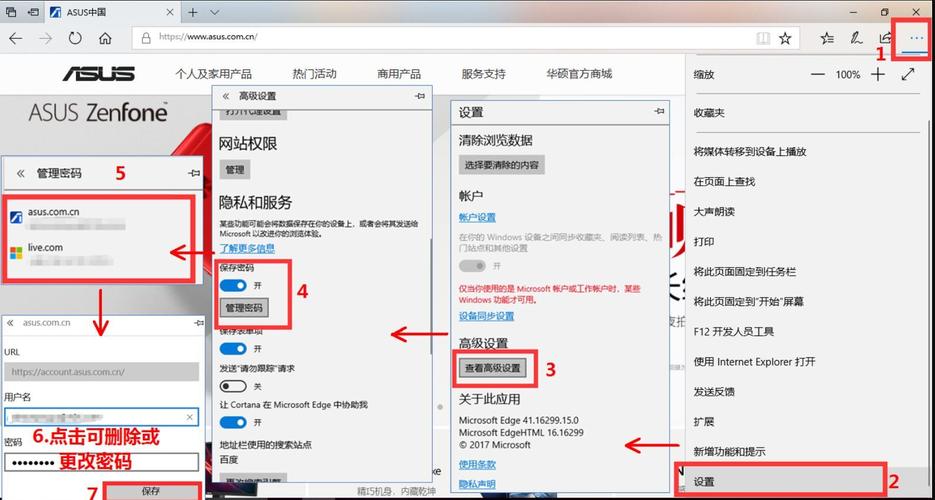Click the 高级设置 pane scrollbar
Screen dimensions: 935x500
point(431,295)
